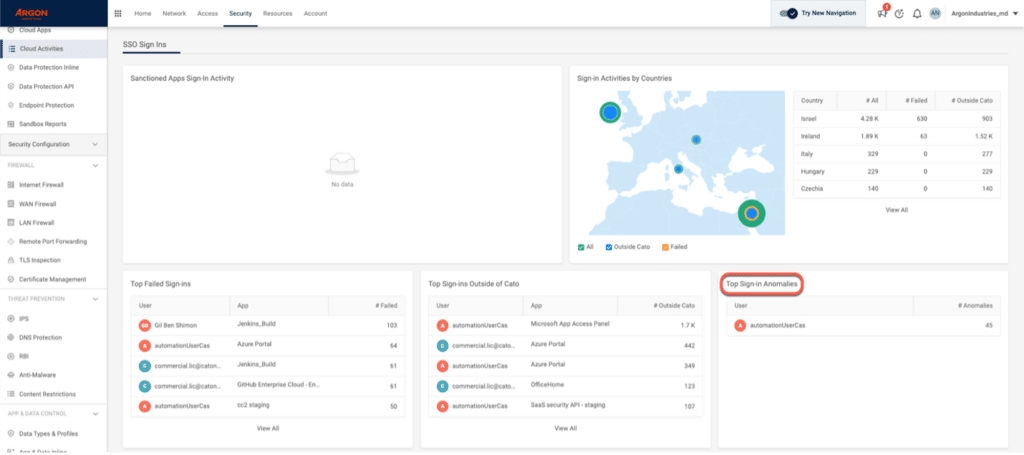Image resolution: width=1024 pixels, height=455 pixels.
Task: Click the Ireland bubble on the map
Action: 609,113
